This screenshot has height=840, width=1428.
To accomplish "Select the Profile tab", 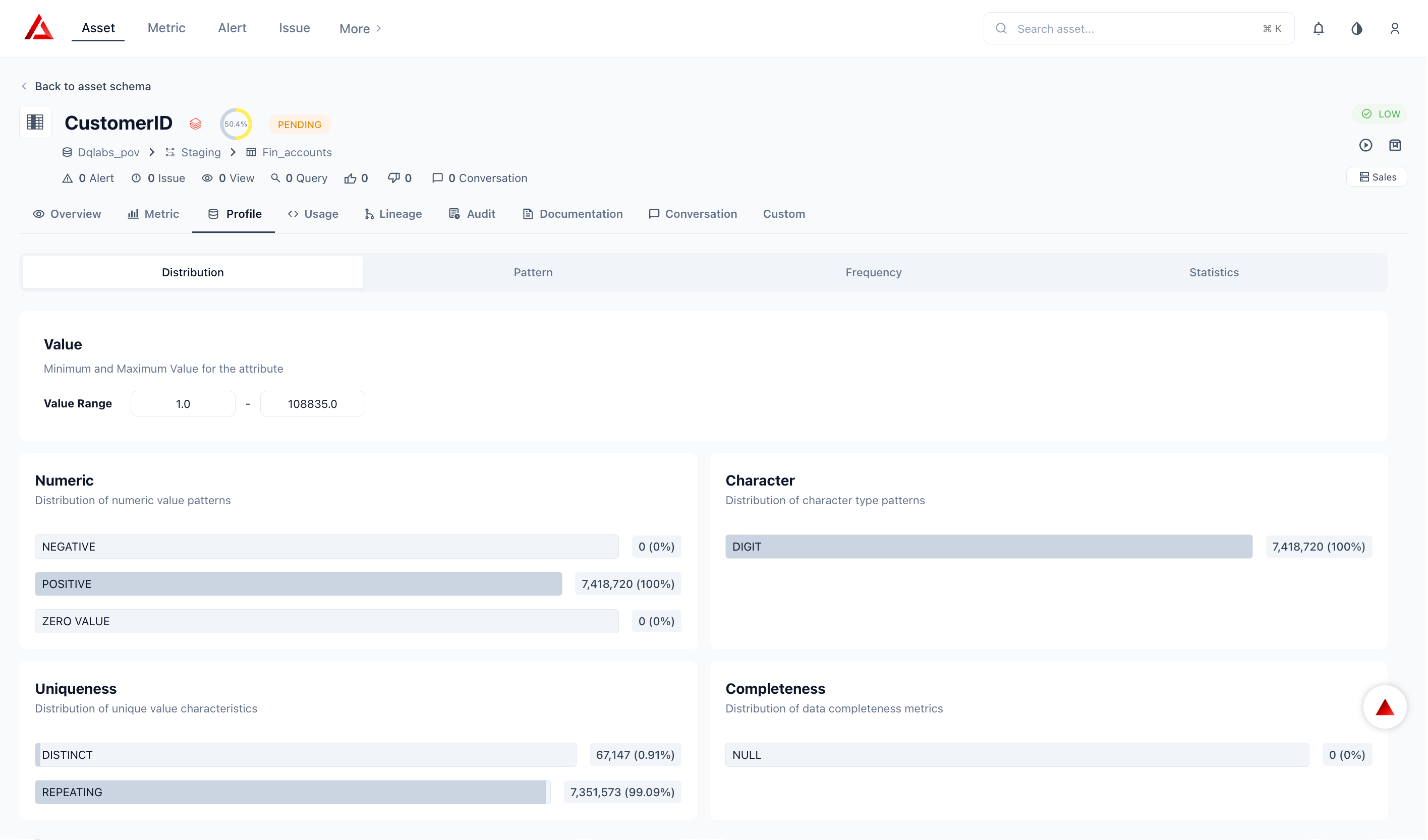I will (x=235, y=214).
